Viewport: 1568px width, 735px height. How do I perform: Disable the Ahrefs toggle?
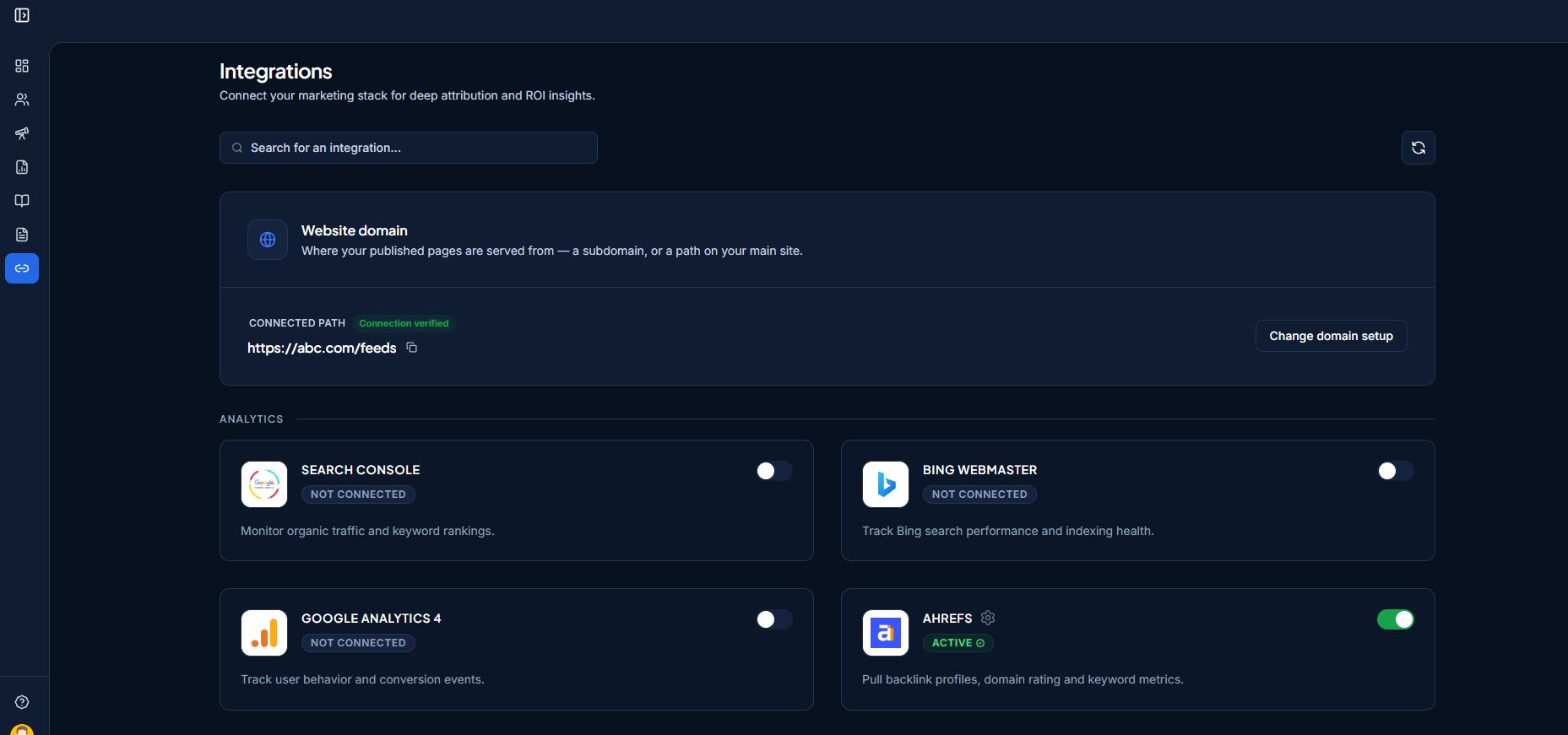click(x=1396, y=619)
